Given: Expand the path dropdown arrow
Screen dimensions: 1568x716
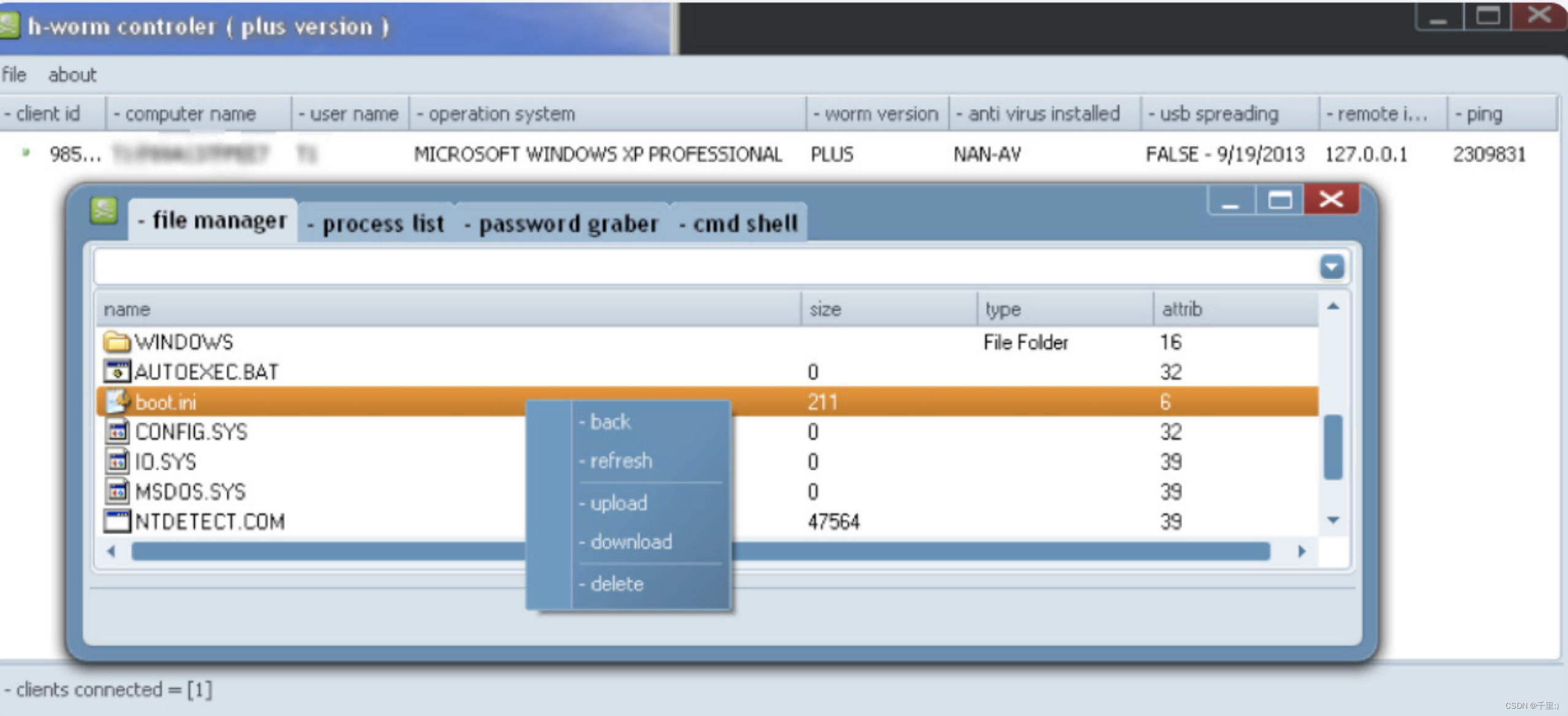Looking at the screenshot, I should pos(1332,267).
